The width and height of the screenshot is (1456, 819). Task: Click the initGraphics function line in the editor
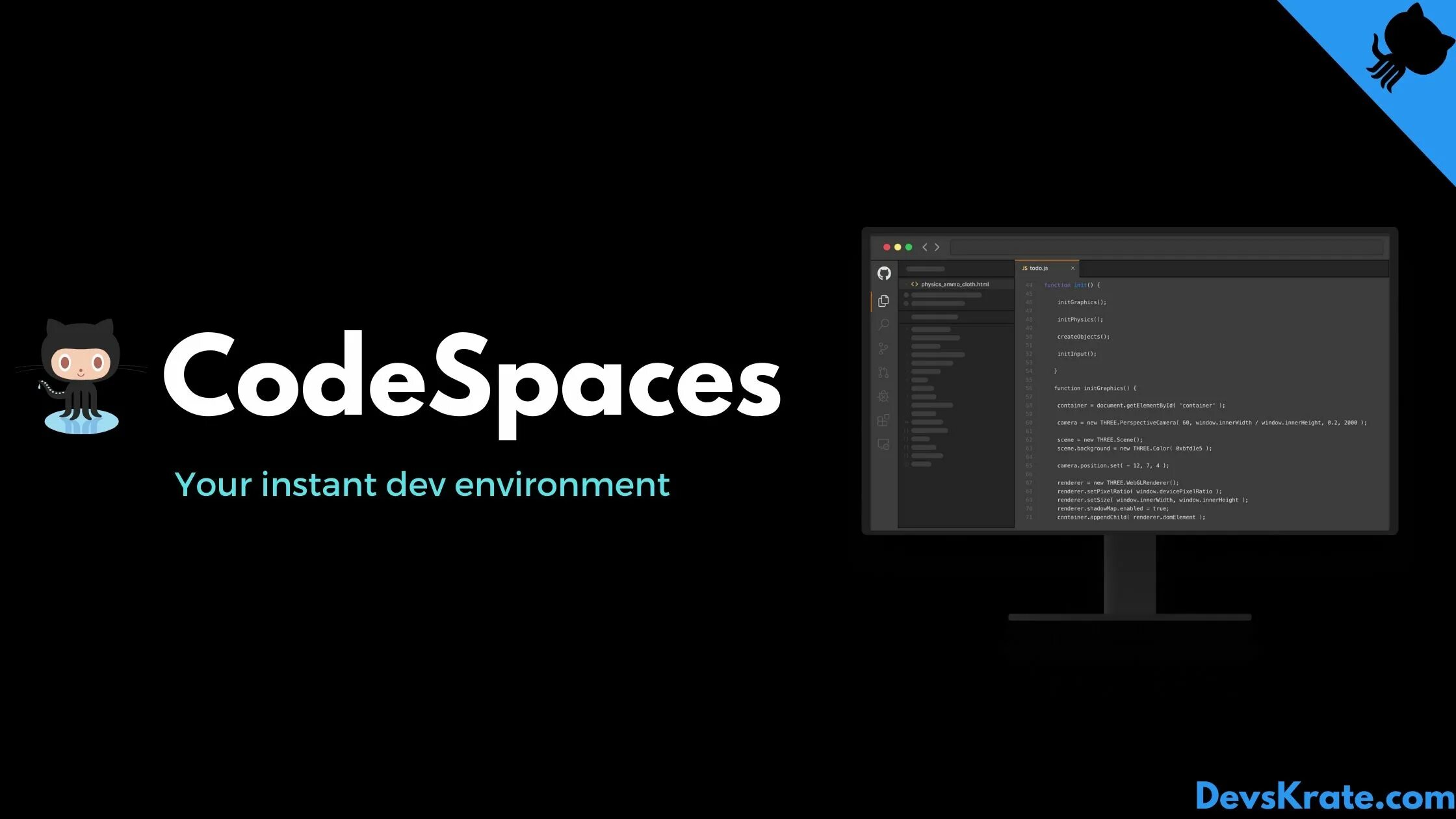pos(1095,389)
